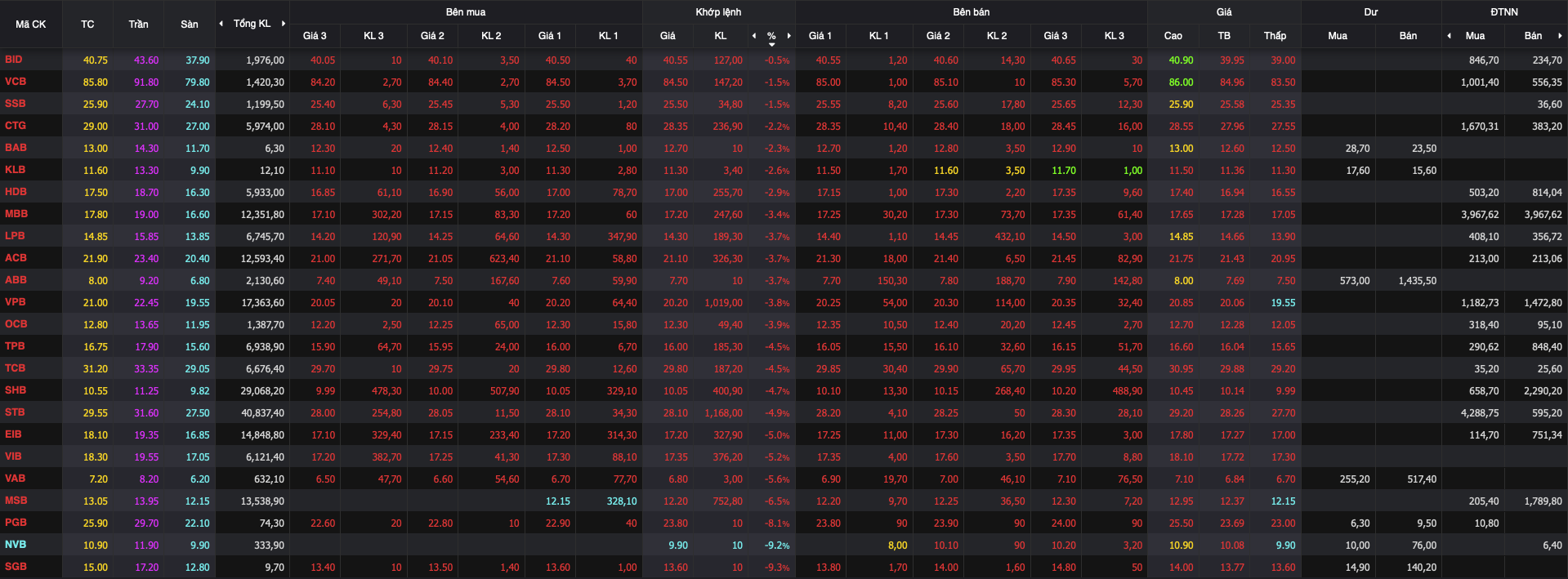1568x579 pixels.
Task: Click the Cao column header
Action: (1173, 36)
